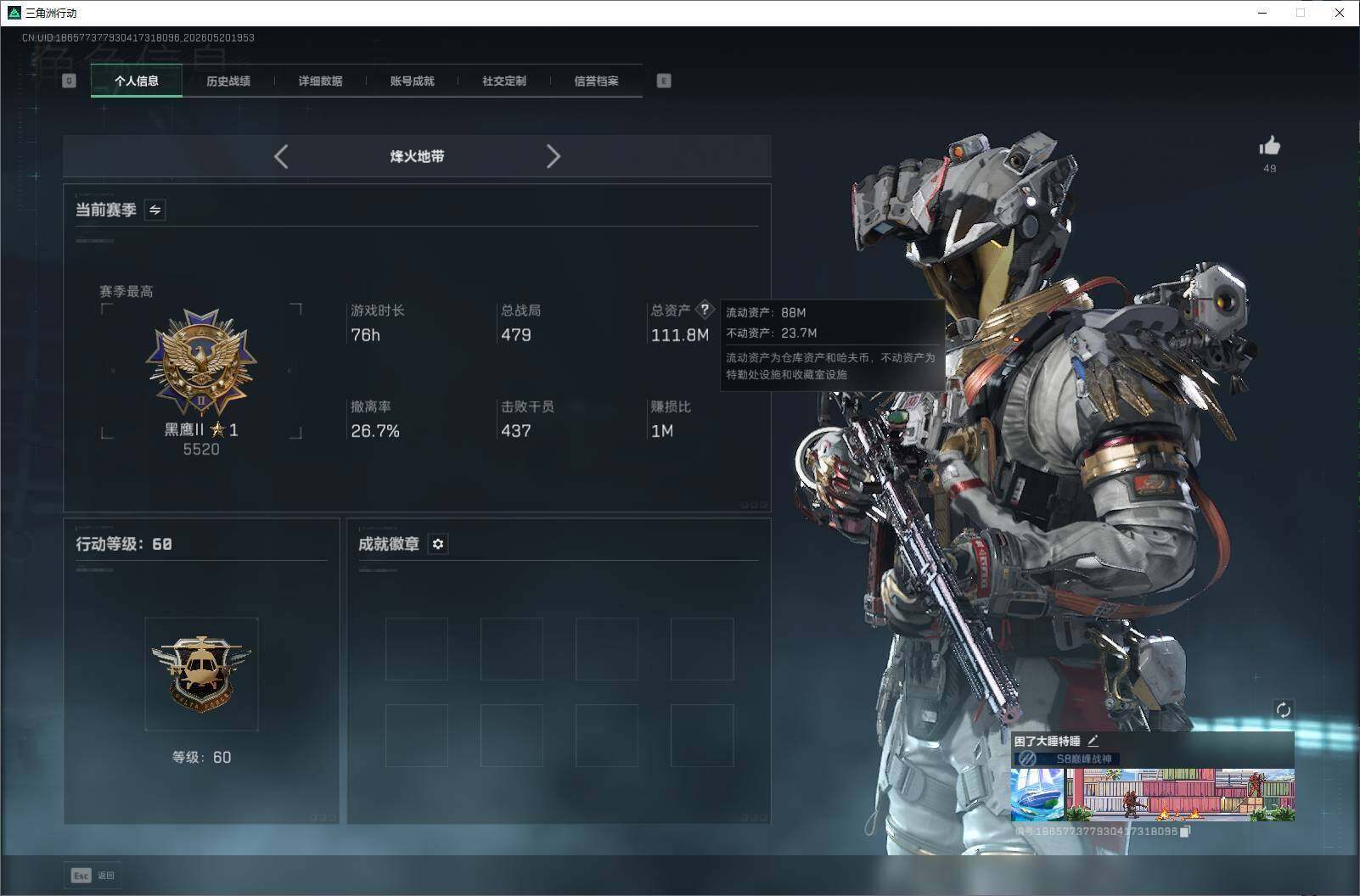Screen dimensions: 1360x896
Task: Click the sailboat avatar thumbnail
Action: [x=1037, y=794]
